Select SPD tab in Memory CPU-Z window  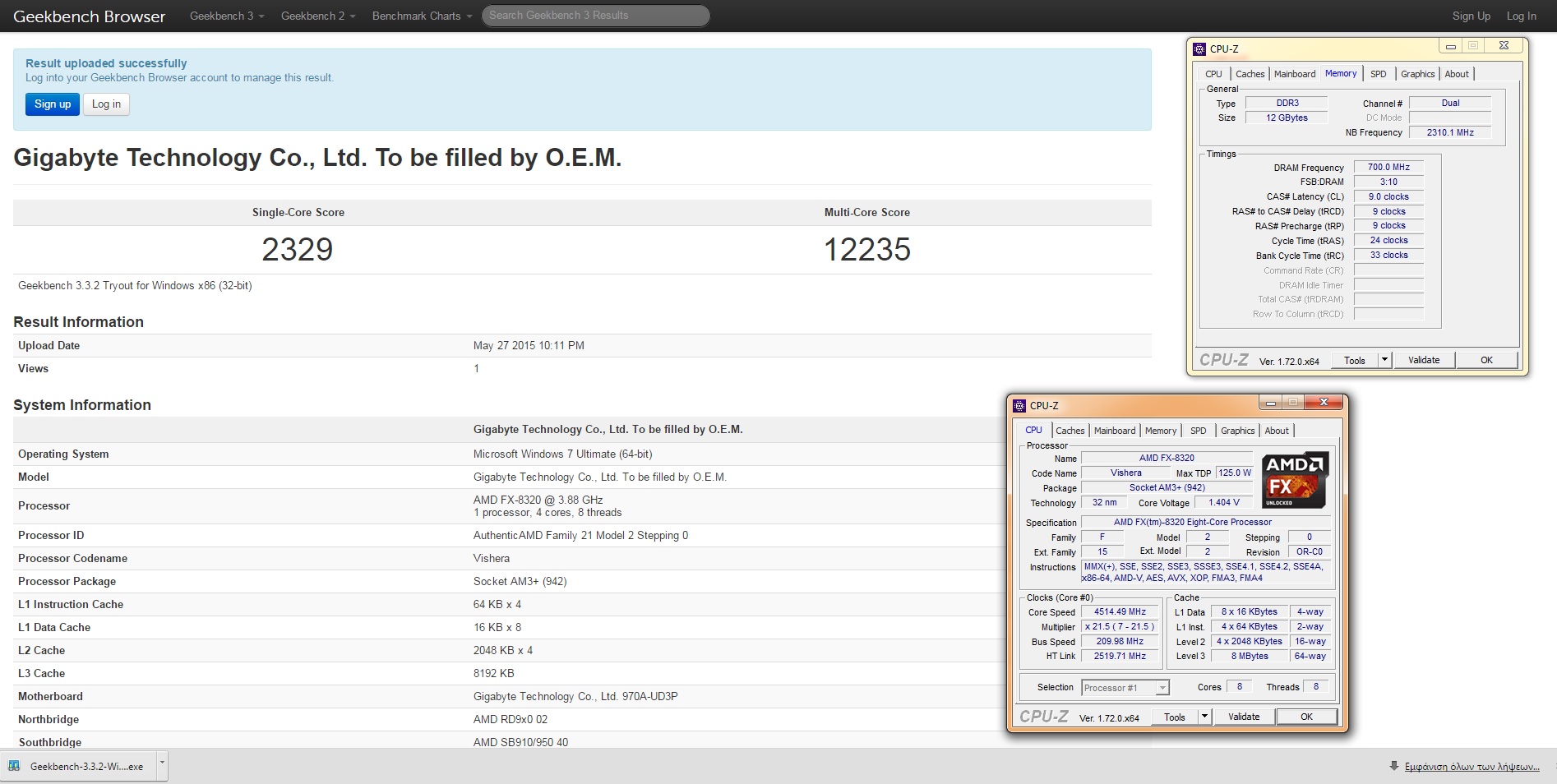[x=1379, y=74]
